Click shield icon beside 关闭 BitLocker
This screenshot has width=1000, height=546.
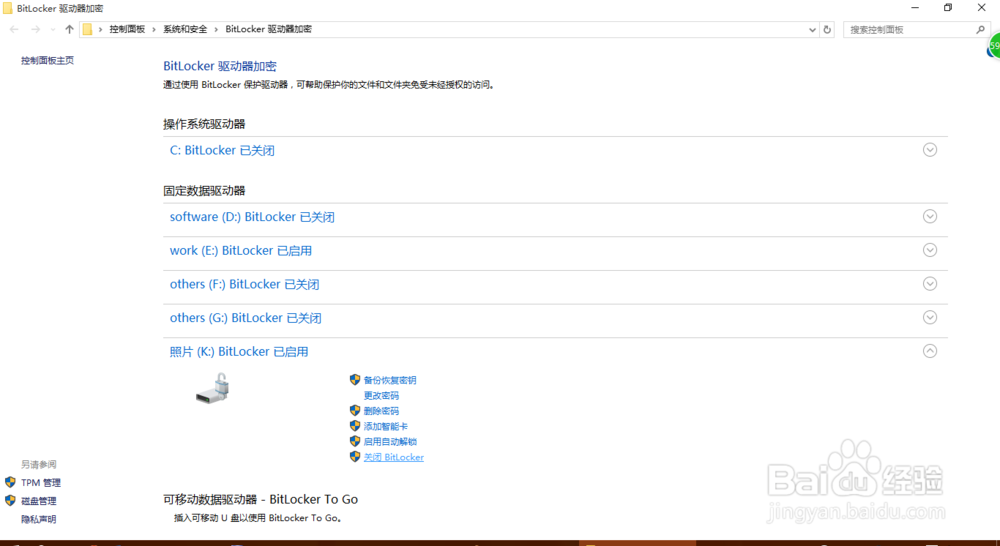point(355,457)
